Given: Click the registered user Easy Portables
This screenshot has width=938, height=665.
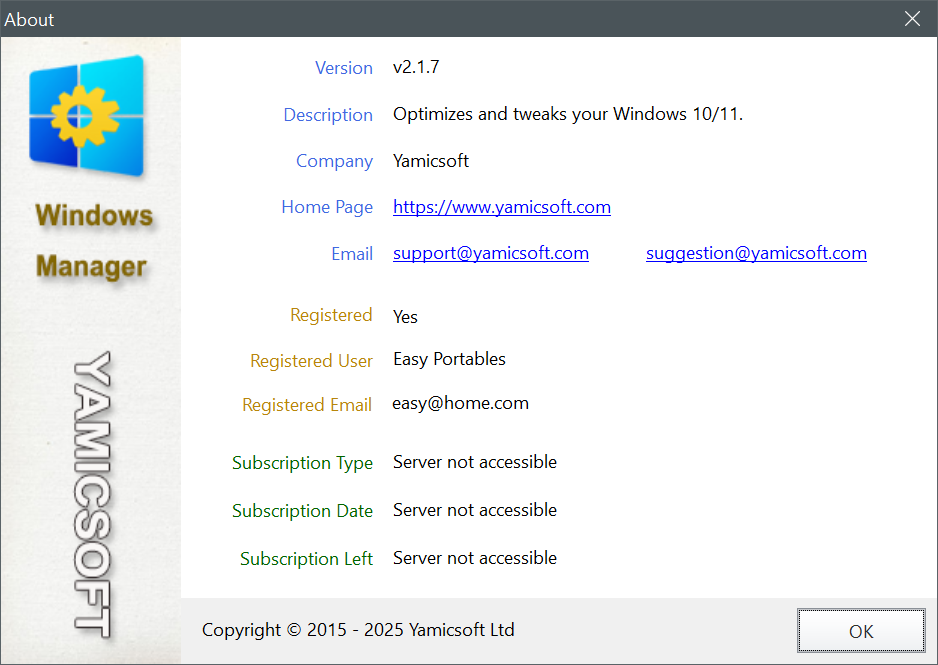Looking at the screenshot, I should coord(449,359).
